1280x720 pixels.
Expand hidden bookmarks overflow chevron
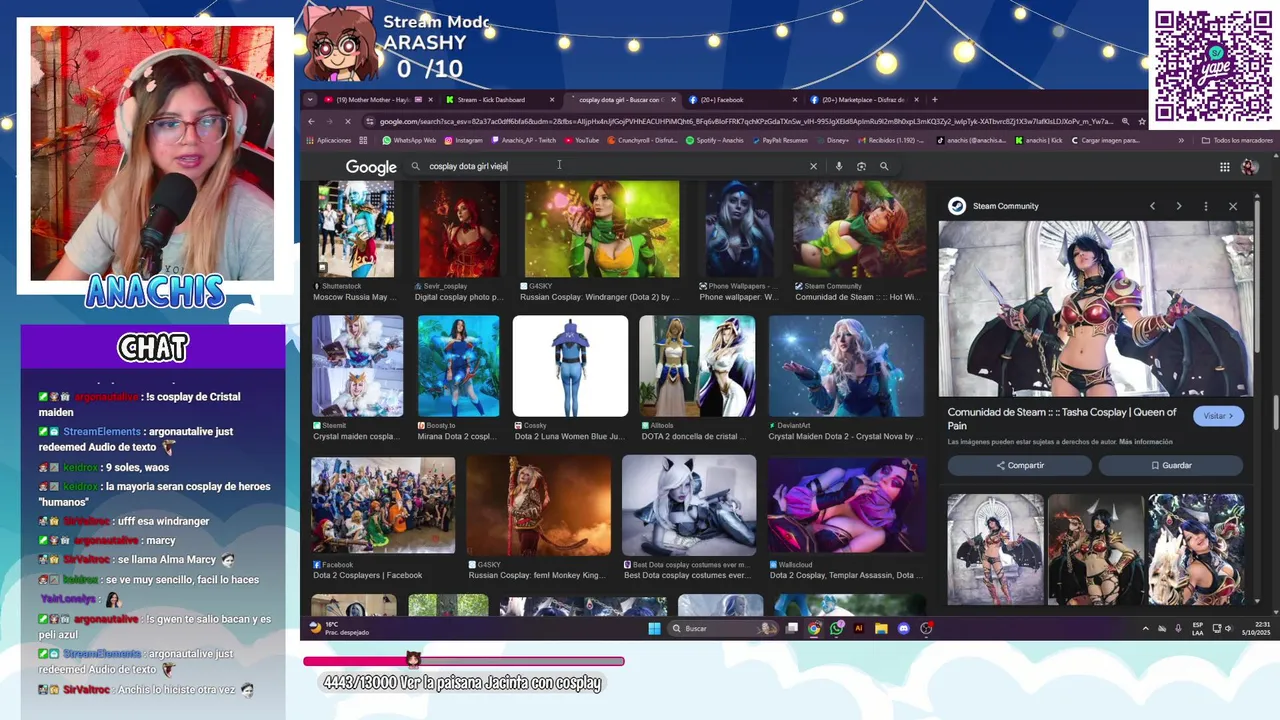tap(1181, 140)
